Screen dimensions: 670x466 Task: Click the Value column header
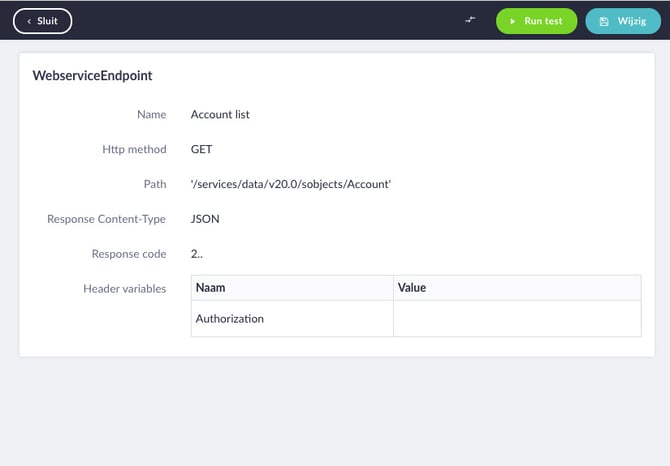click(412, 287)
